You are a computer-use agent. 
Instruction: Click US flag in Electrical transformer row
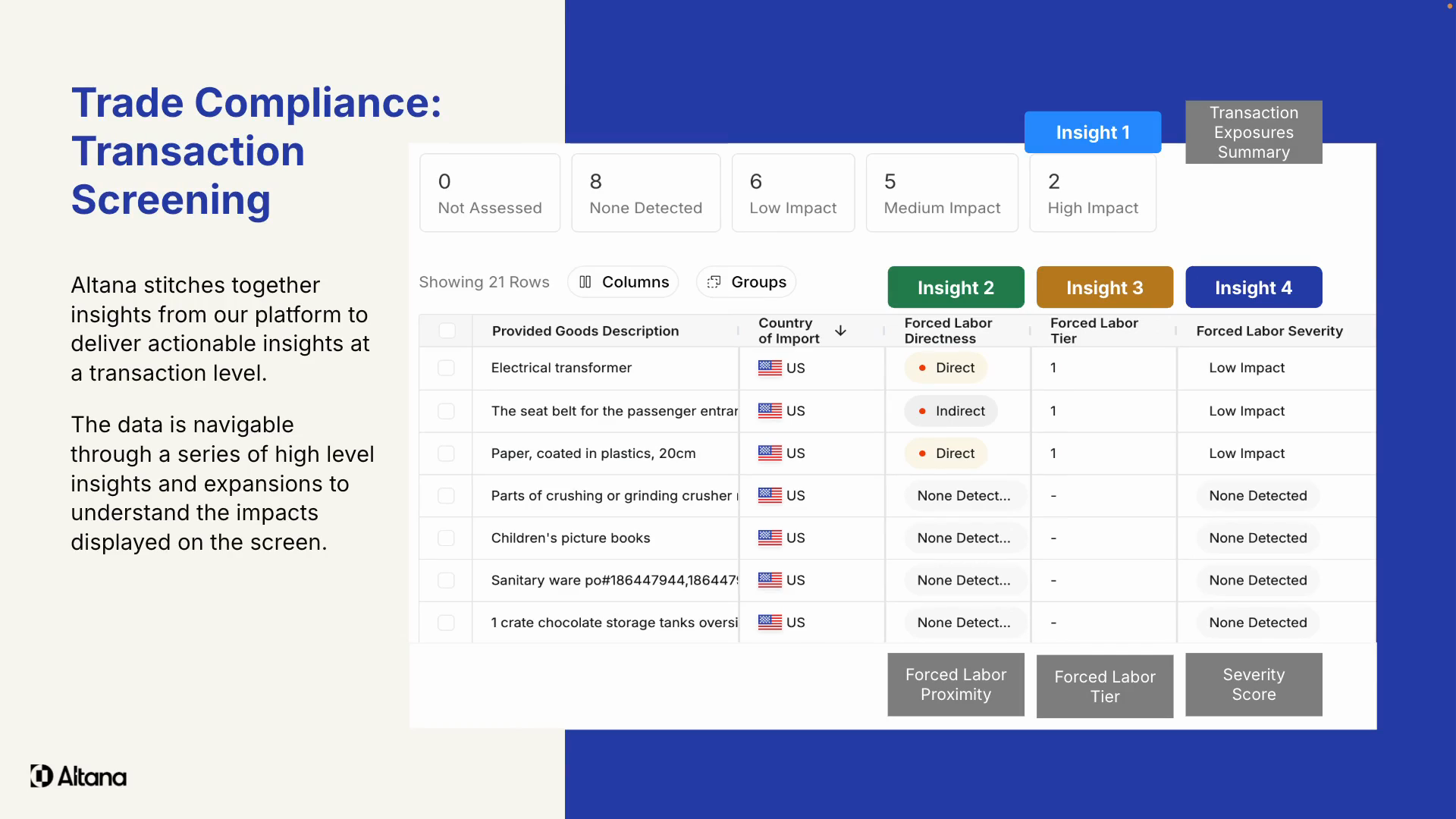[x=770, y=368]
